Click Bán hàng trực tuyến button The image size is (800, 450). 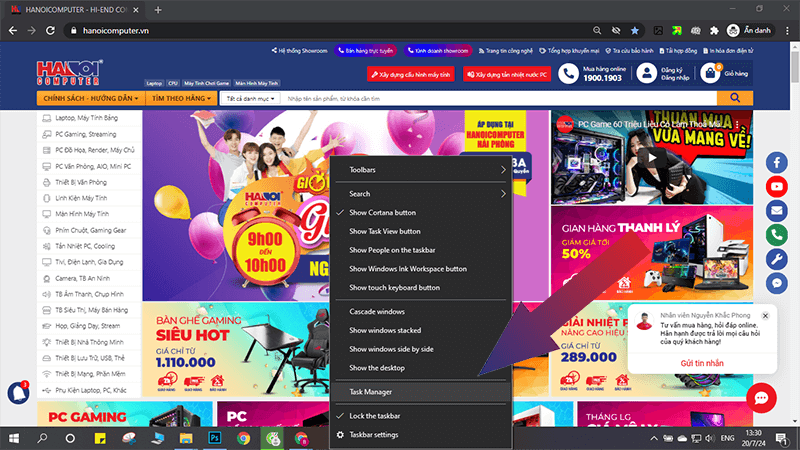coord(366,51)
